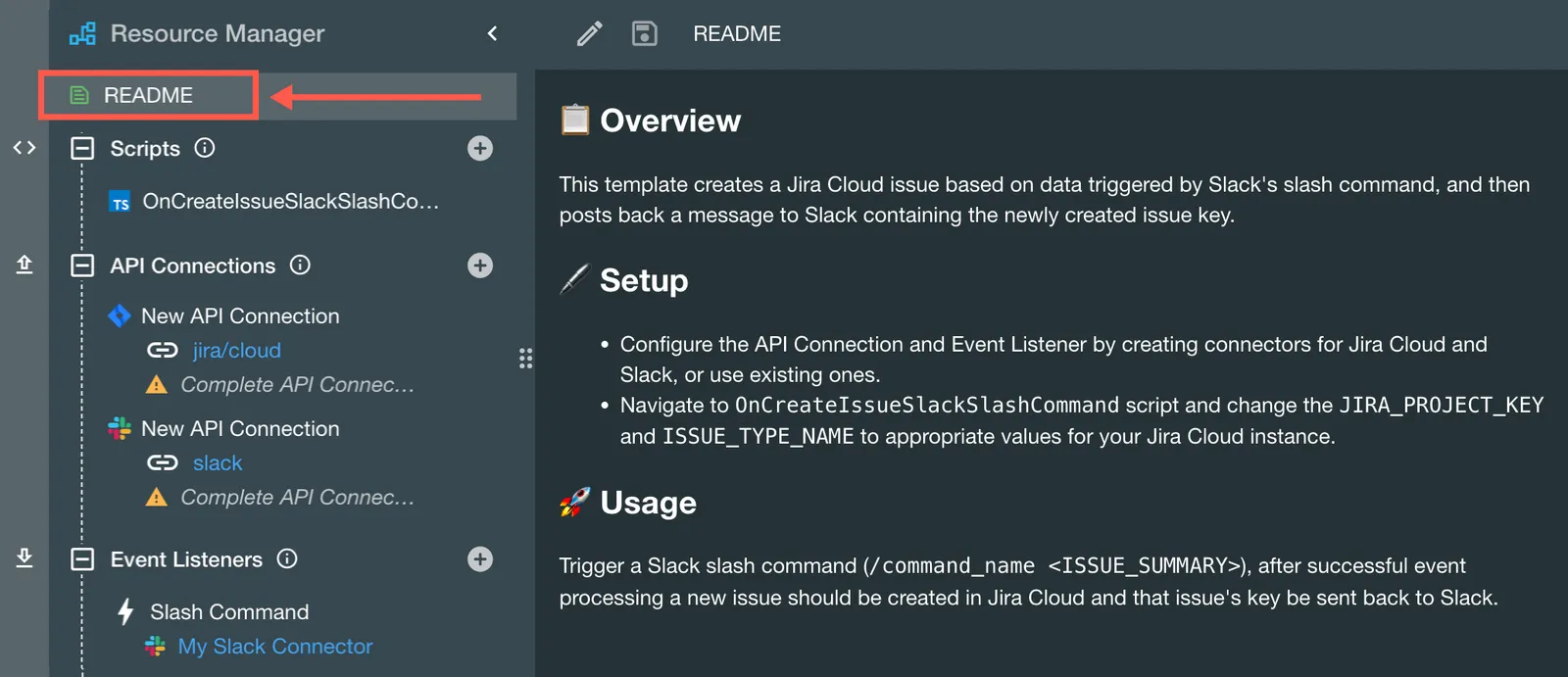The image size is (1568, 677).
Task: Click the Usage heading
Action: click(x=648, y=503)
